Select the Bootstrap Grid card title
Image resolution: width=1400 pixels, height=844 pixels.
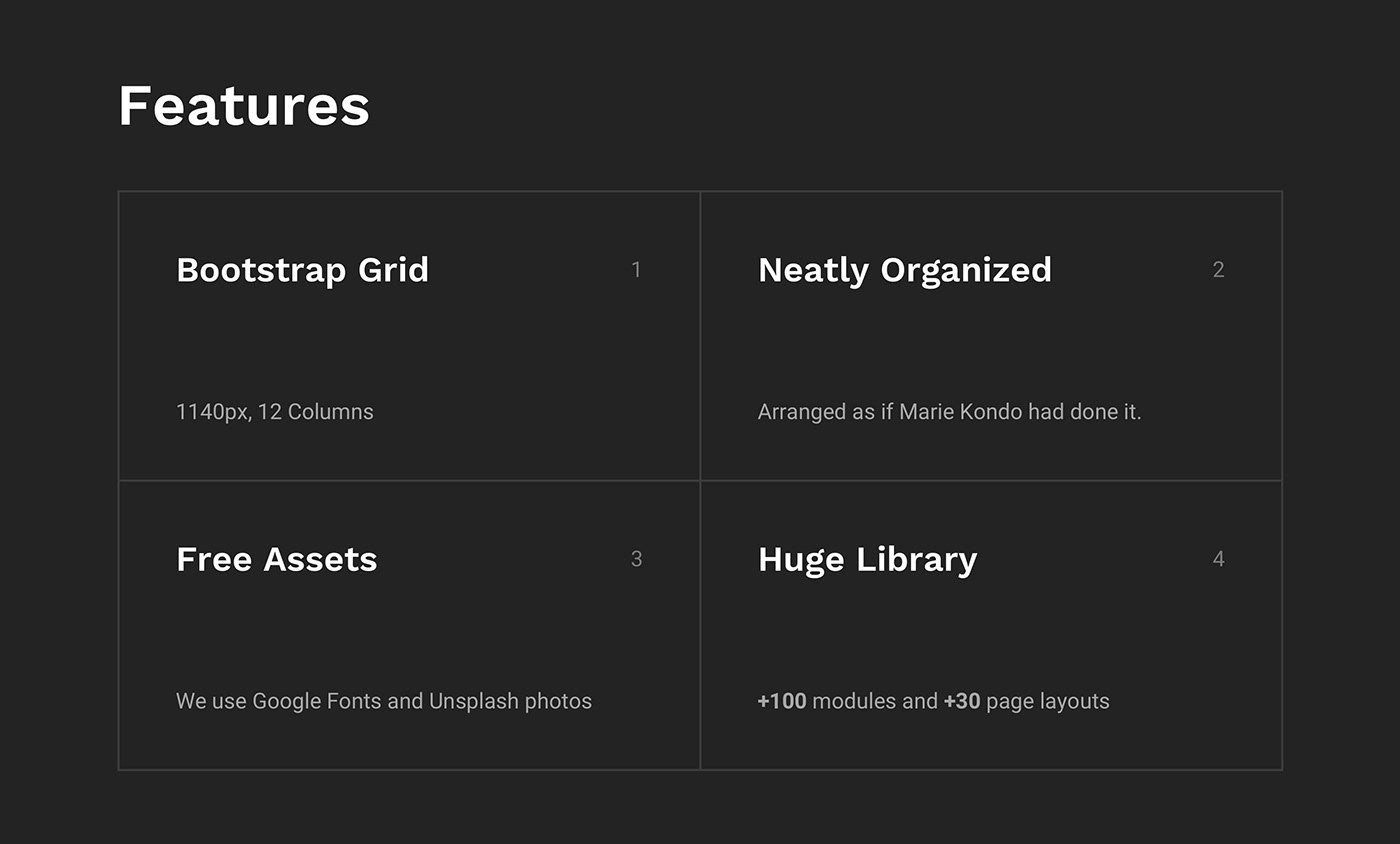pos(302,270)
